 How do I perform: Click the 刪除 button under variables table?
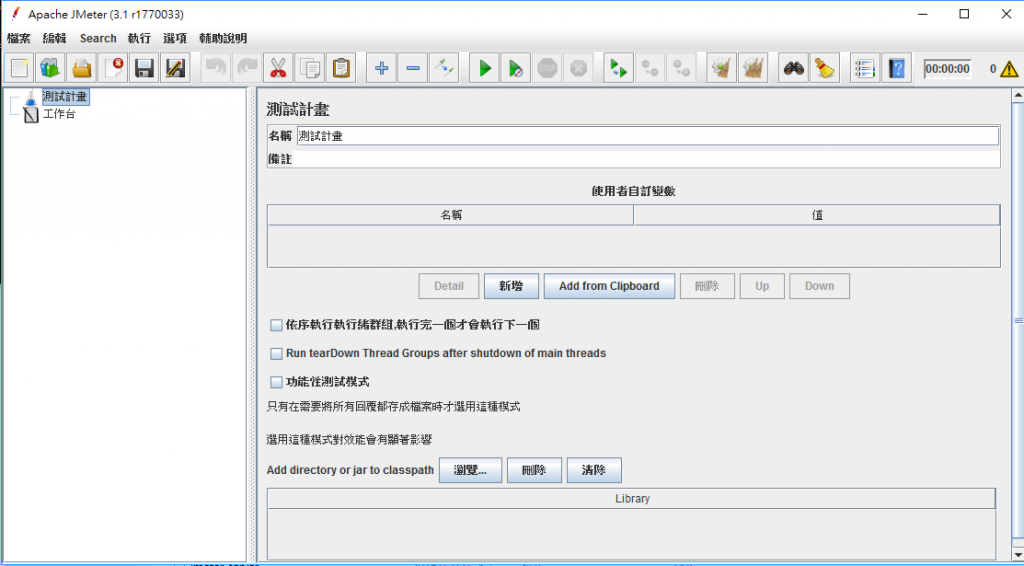707,286
